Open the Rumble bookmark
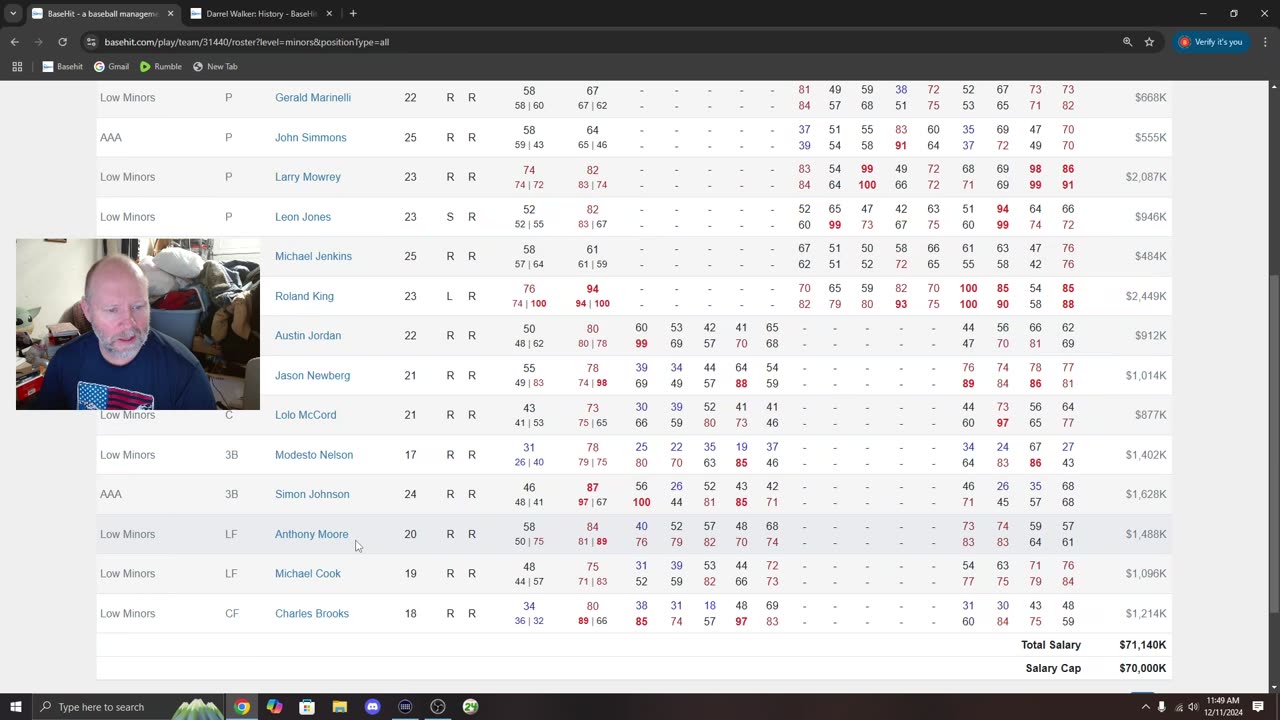 point(160,67)
